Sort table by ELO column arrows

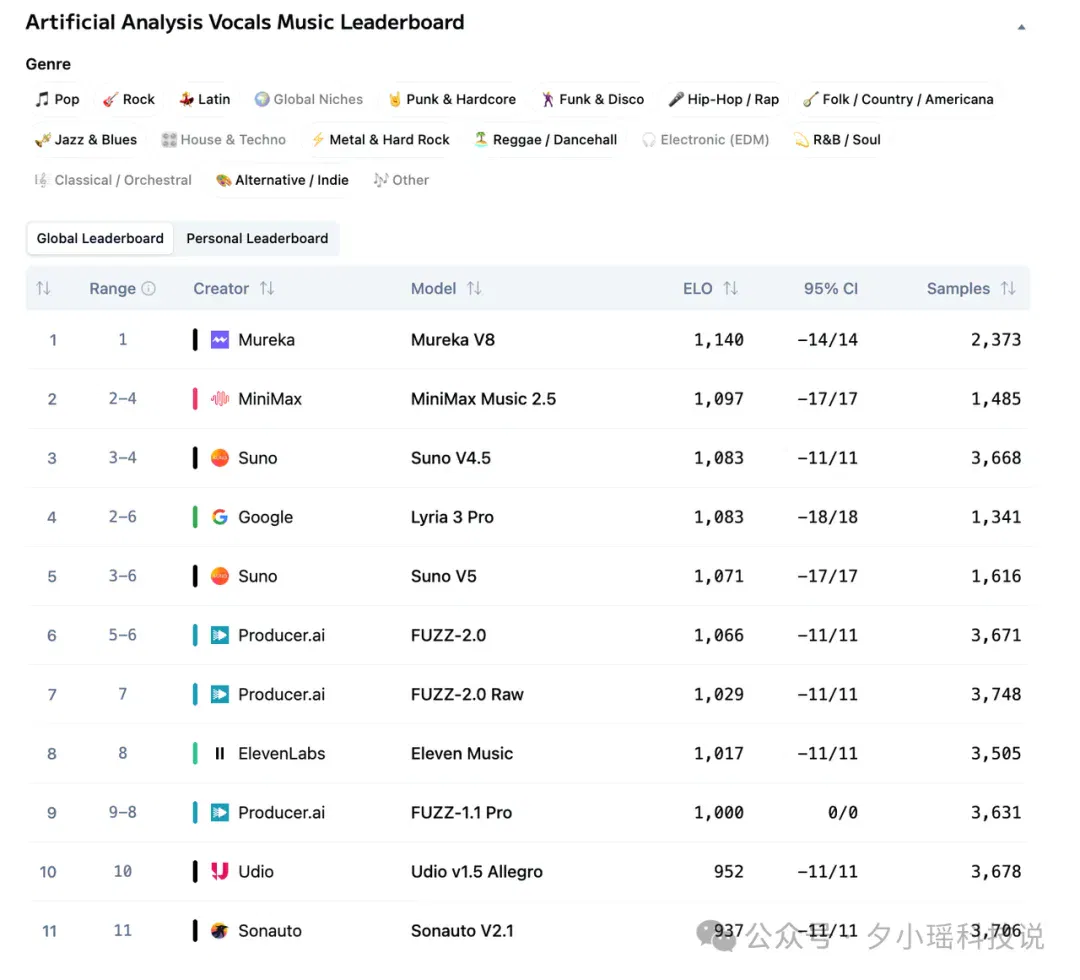point(731,289)
